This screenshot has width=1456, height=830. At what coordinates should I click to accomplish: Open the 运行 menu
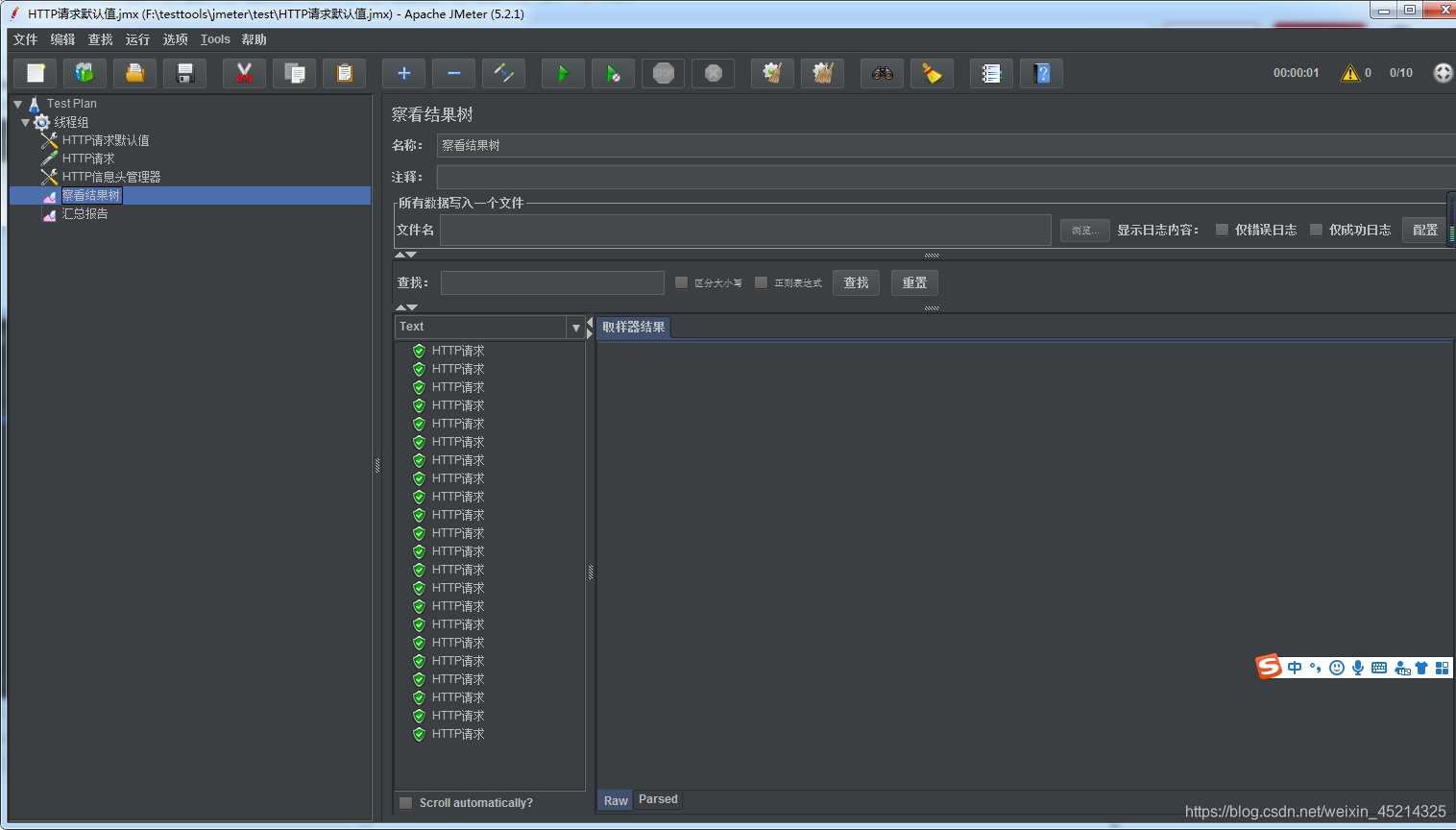[x=137, y=39]
